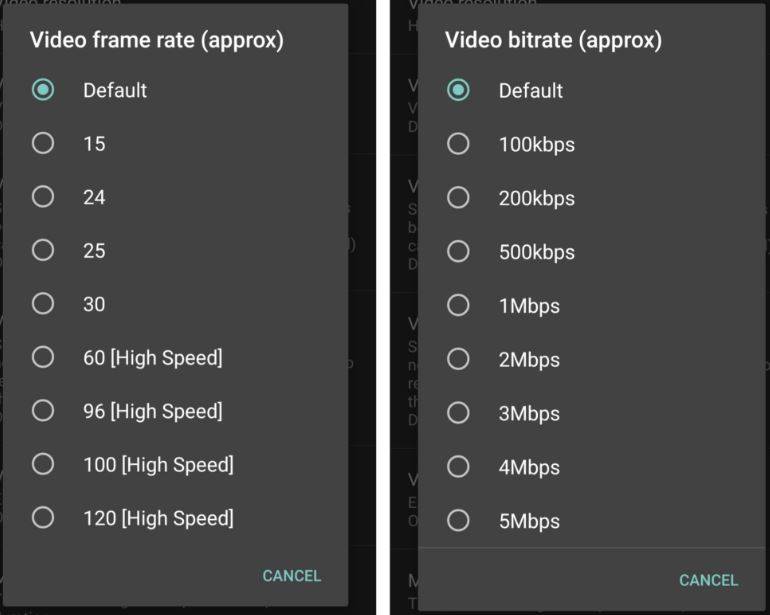Choose 60 [High Speed] frame rate
The image size is (770, 615).
[x=43, y=357]
